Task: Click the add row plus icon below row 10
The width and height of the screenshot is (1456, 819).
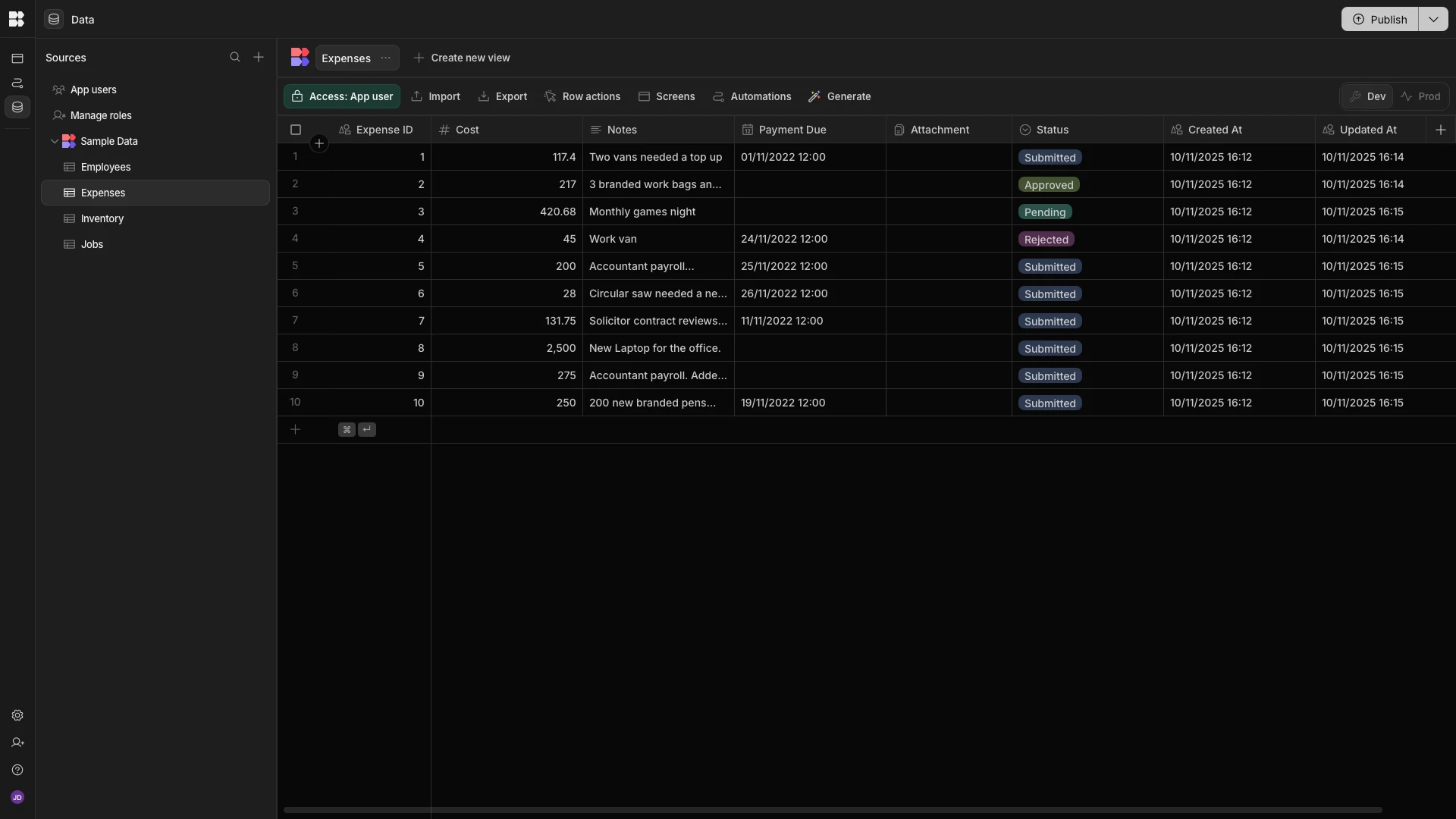Action: tap(296, 429)
